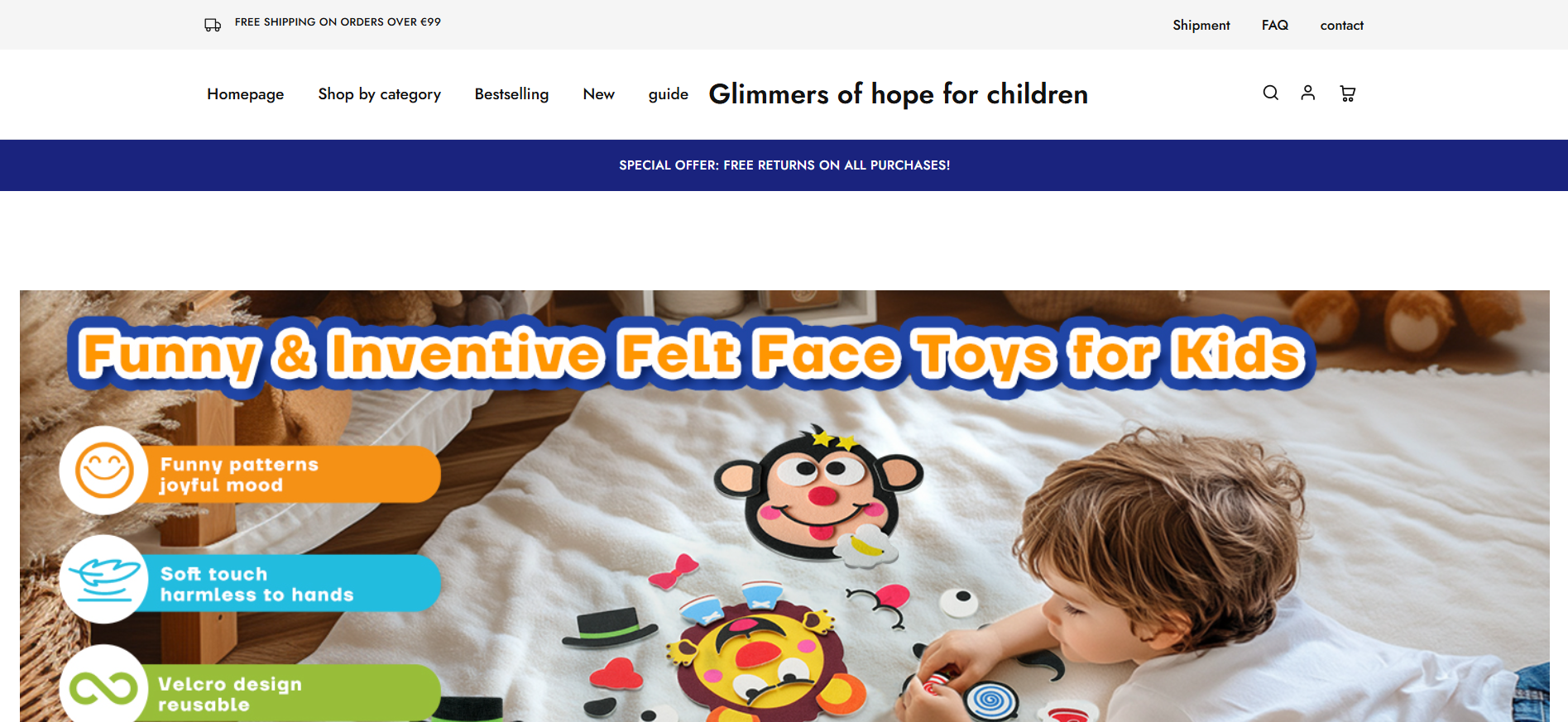Open the search magnifier icon

pyautogui.click(x=1270, y=93)
